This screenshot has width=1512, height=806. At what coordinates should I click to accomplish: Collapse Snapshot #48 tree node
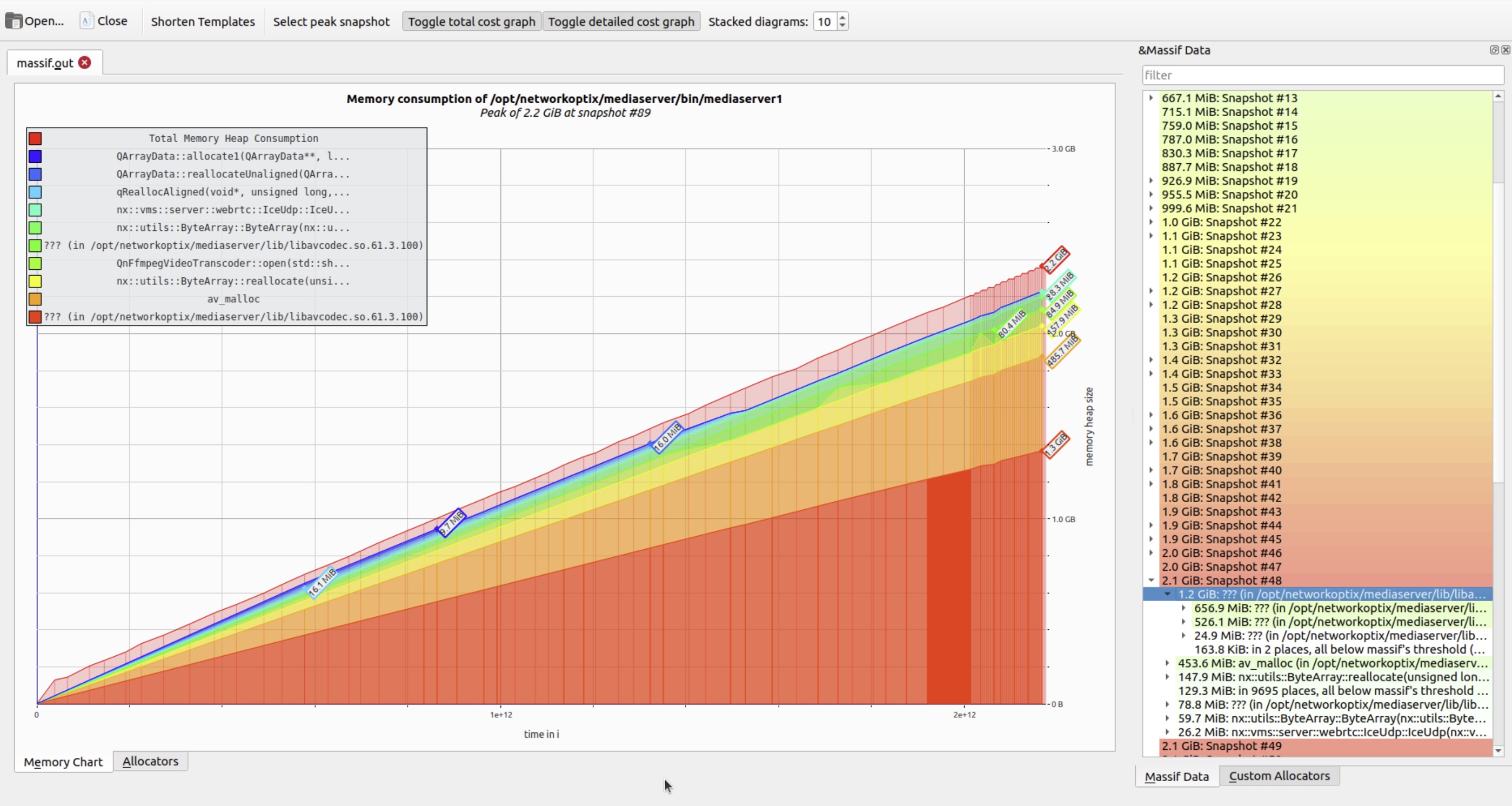coord(1151,580)
